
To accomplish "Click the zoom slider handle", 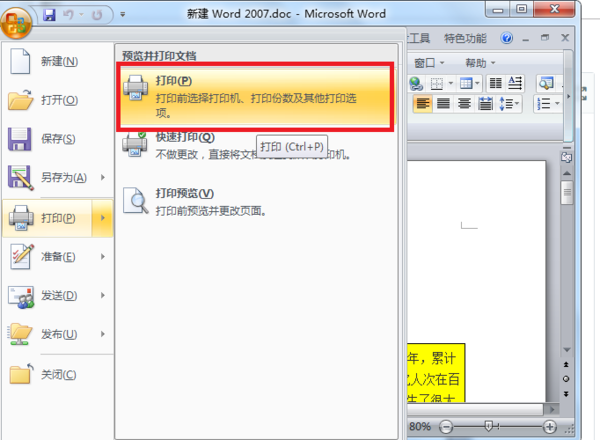I will (489, 426).
